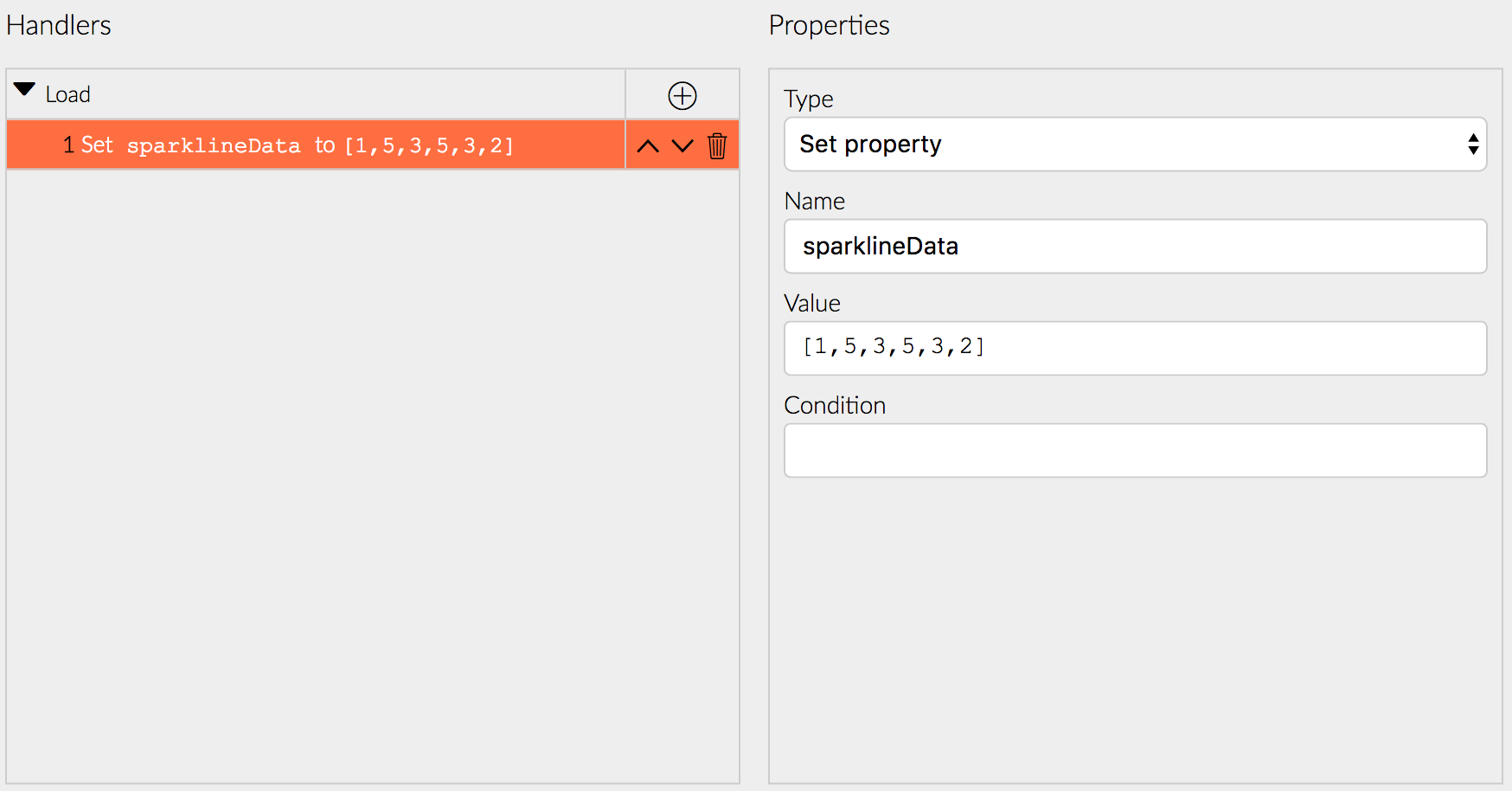Screen dimensions: 1512x791
Task: Click the Name field label
Action: click(x=815, y=201)
